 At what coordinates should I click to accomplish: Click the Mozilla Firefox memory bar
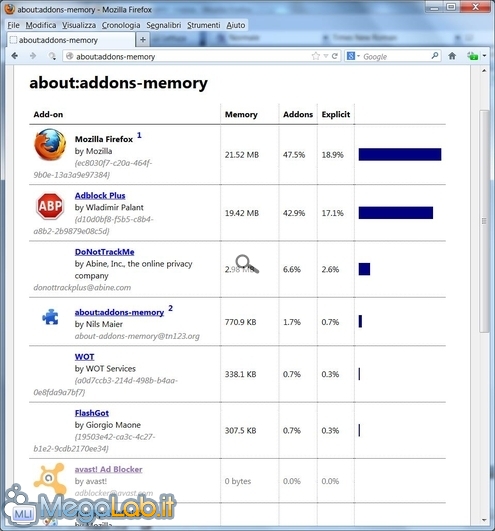400,154
